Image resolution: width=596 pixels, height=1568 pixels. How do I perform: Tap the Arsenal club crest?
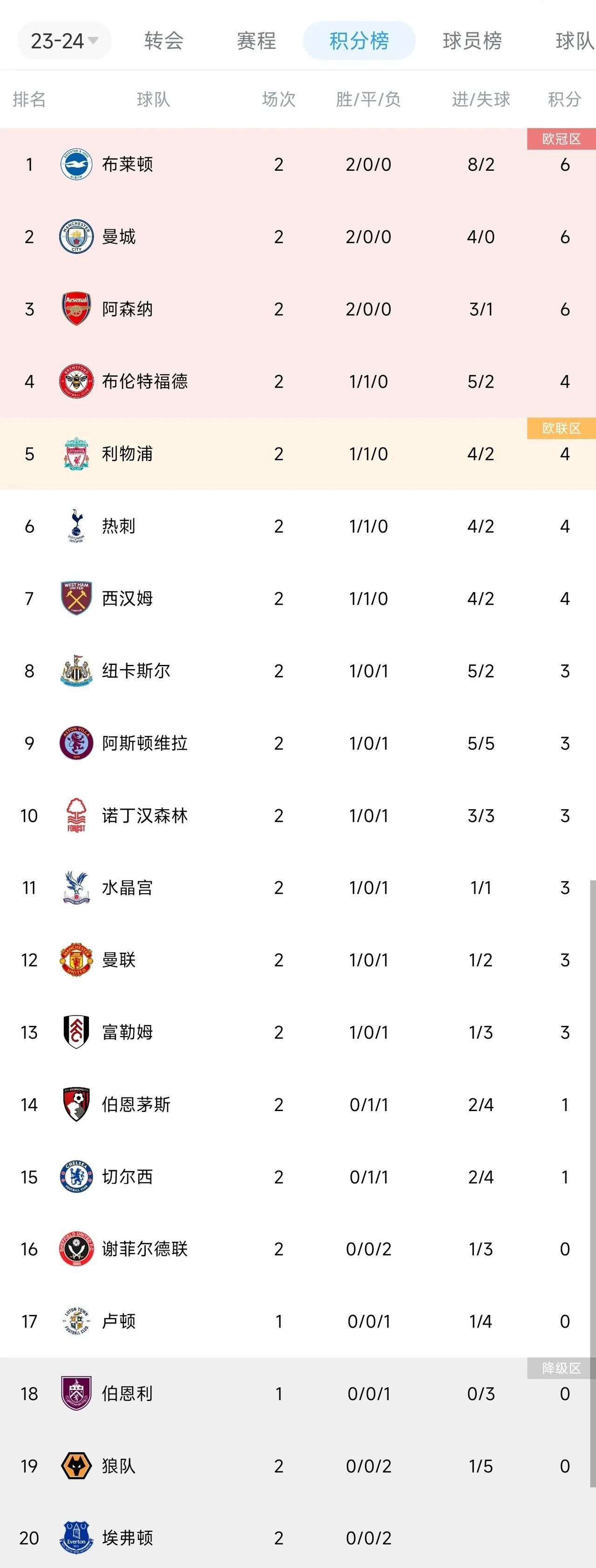[x=76, y=309]
